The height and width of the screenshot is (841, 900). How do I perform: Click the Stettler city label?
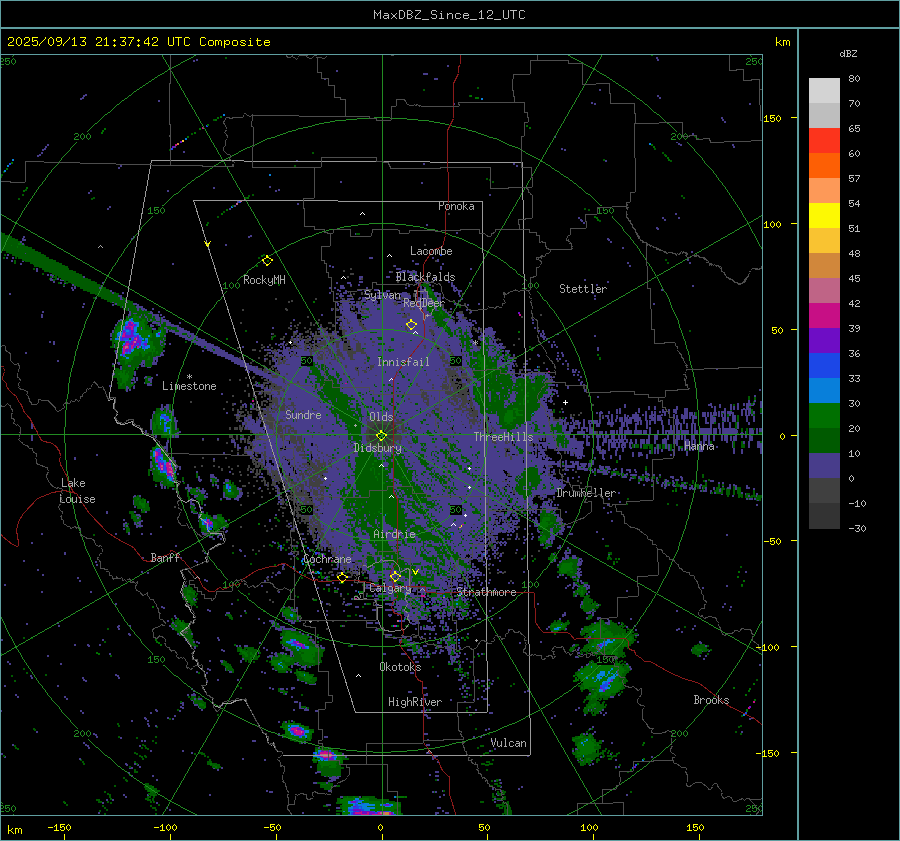583,289
